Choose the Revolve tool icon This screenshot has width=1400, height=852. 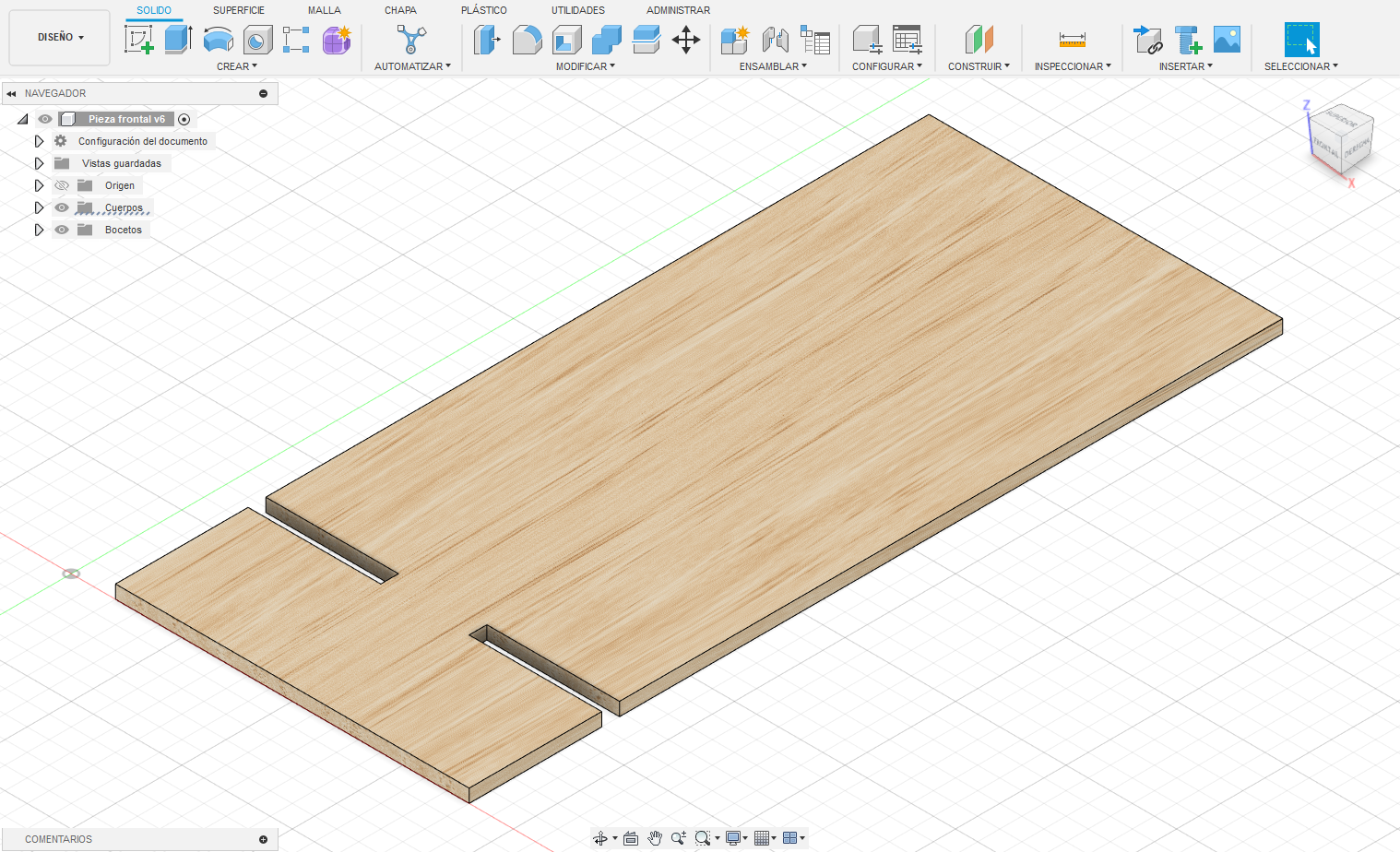[218, 40]
